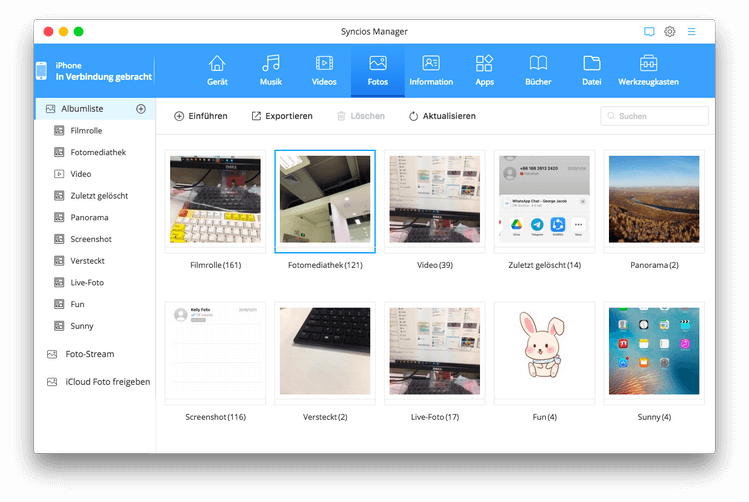Click the Einführen import button
This screenshot has height=502, width=749.
pos(201,116)
